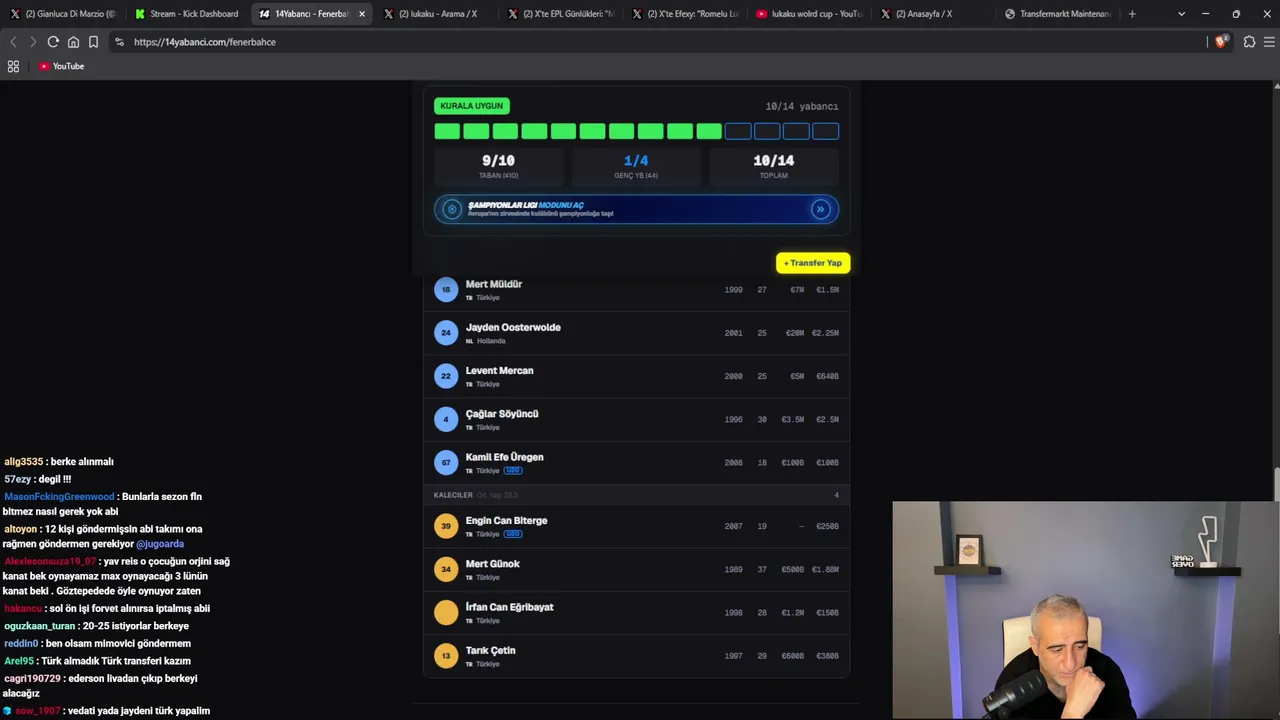The height and width of the screenshot is (720, 1280).
Task: Open the browser main menu icon
Action: point(1269,42)
